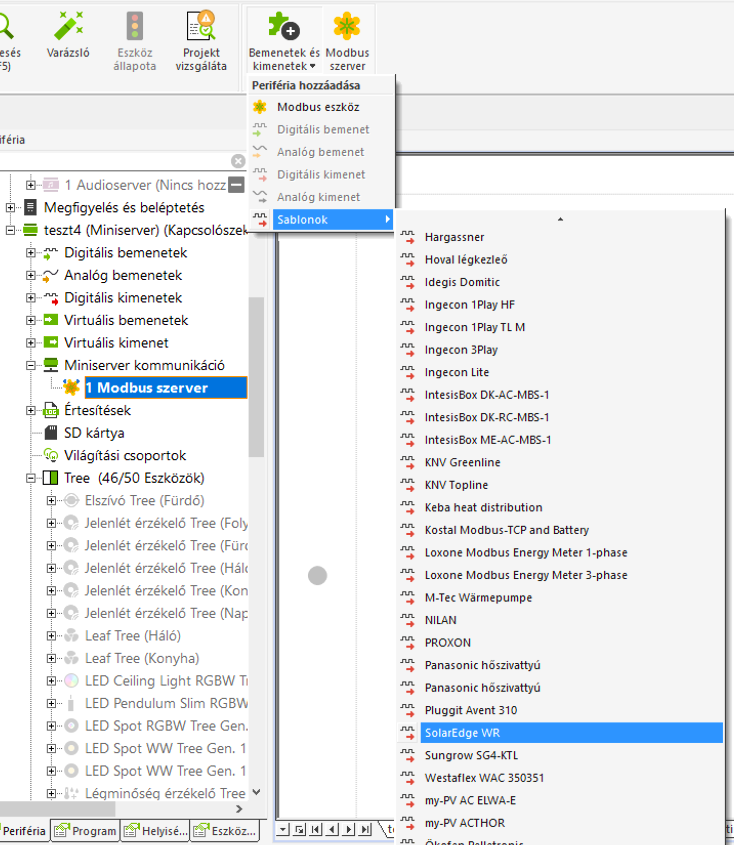Choose Analóg bemenet menu entry

[322, 152]
